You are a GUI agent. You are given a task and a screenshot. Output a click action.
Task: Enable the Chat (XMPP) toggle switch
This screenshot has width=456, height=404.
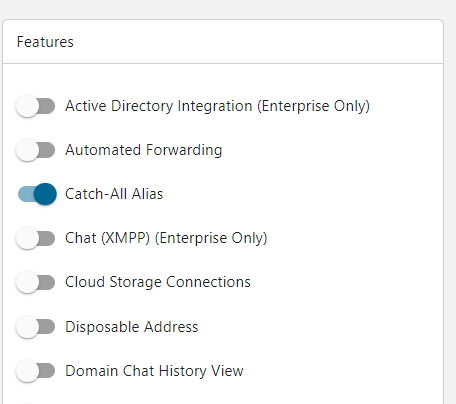pos(36,238)
